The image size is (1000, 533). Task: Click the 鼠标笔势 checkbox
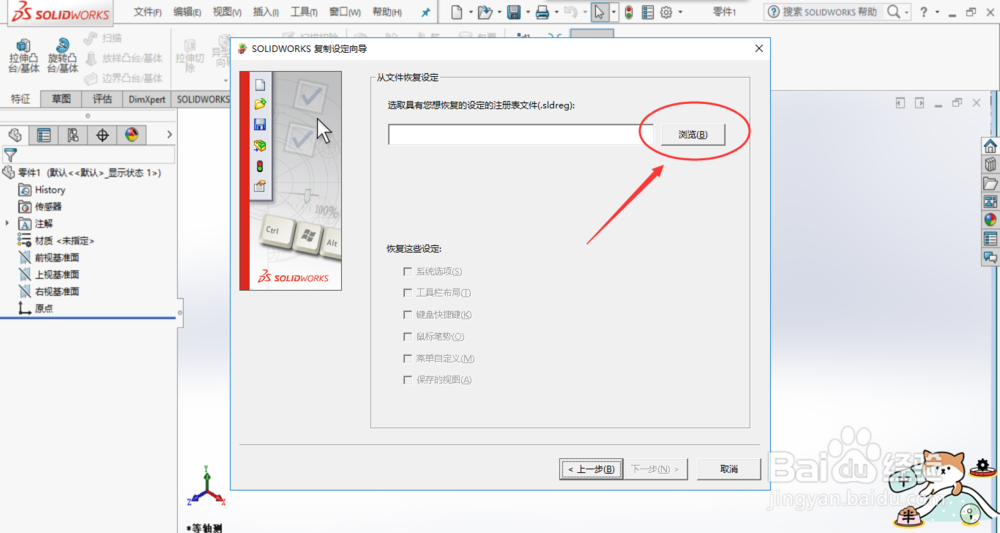[x=408, y=336]
